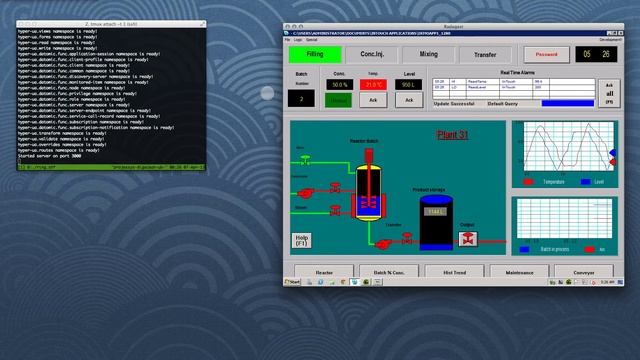
Task: Click the Windows Start button in taskbar
Action: (x=292, y=282)
